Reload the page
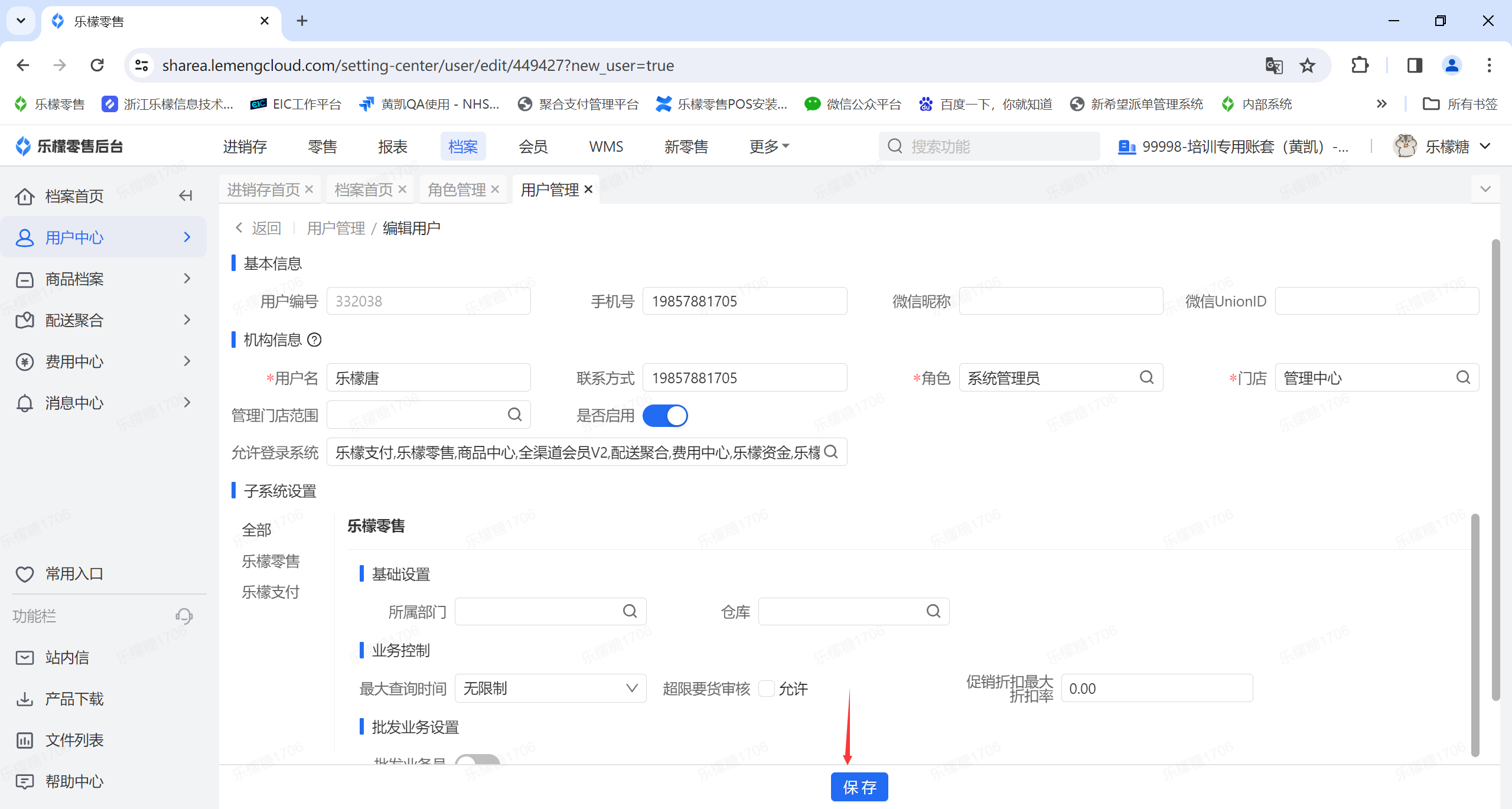 tap(97, 65)
